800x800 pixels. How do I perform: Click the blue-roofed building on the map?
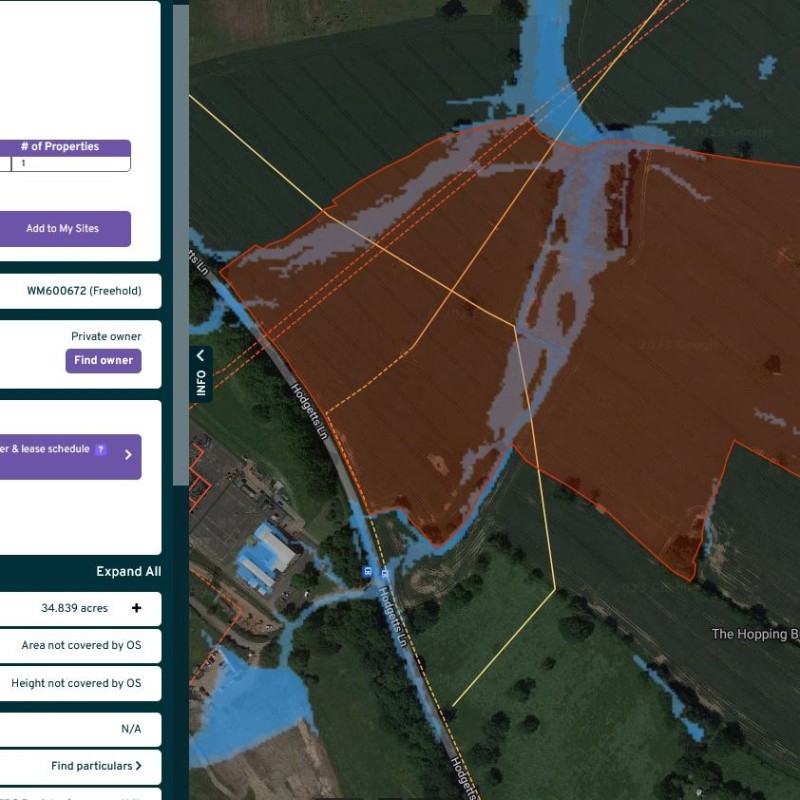point(265,555)
